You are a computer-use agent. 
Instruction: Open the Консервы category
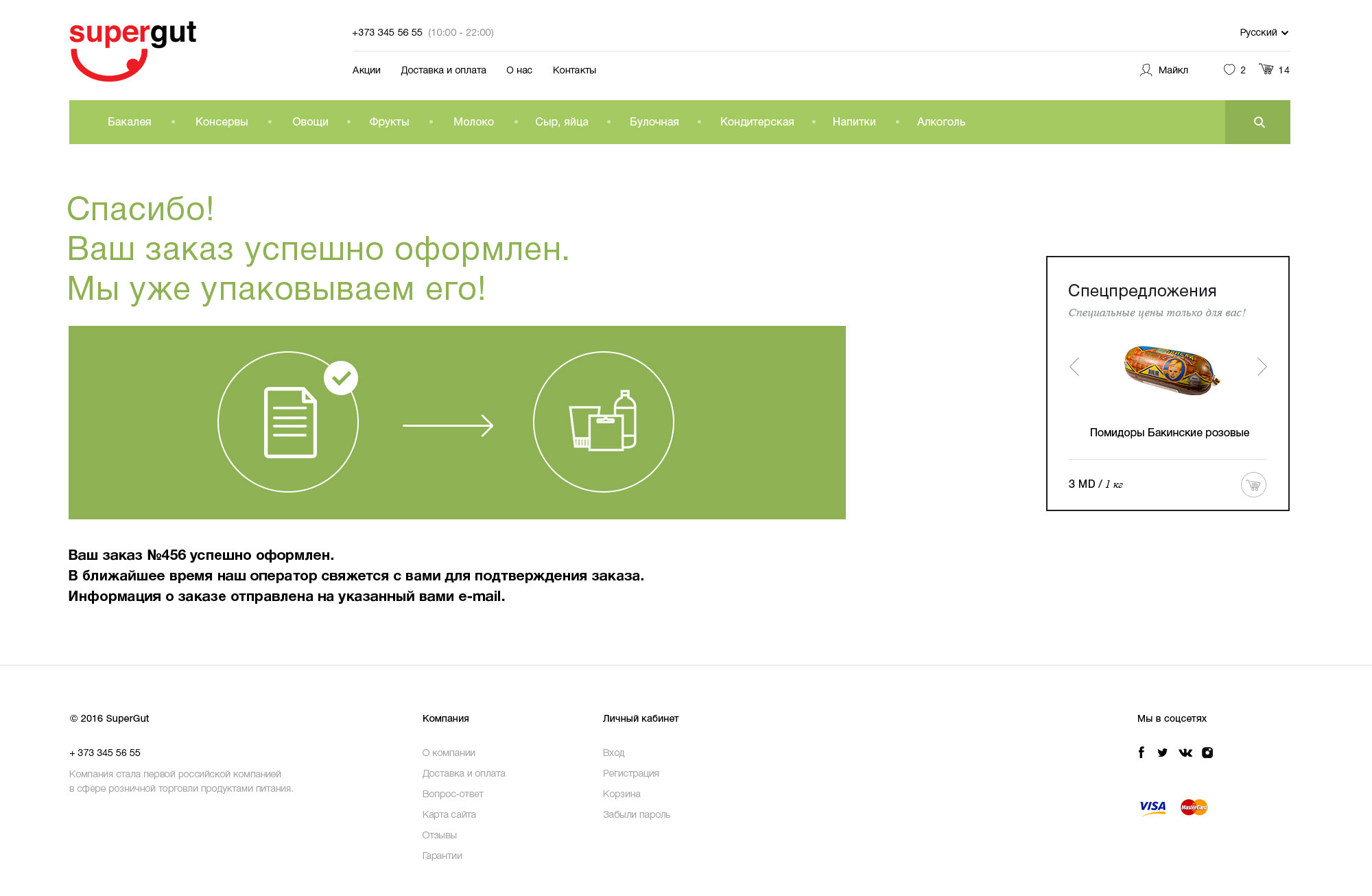coord(222,122)
